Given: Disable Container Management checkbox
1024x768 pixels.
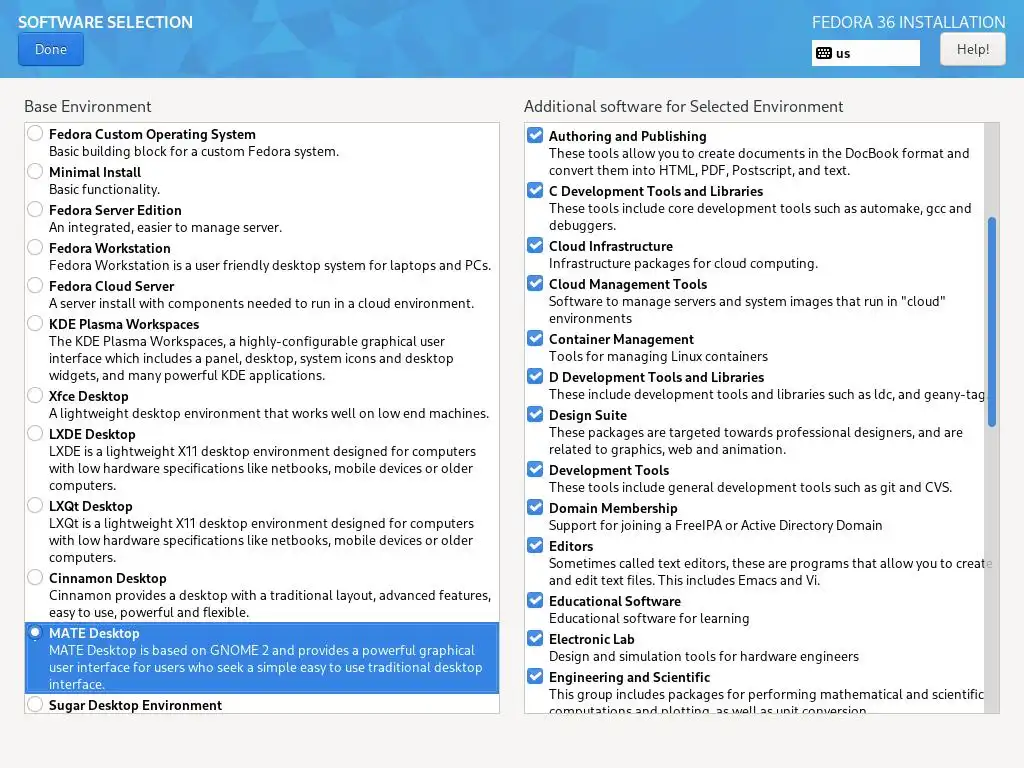Looking at the screenshot, I should coord(535,338).
